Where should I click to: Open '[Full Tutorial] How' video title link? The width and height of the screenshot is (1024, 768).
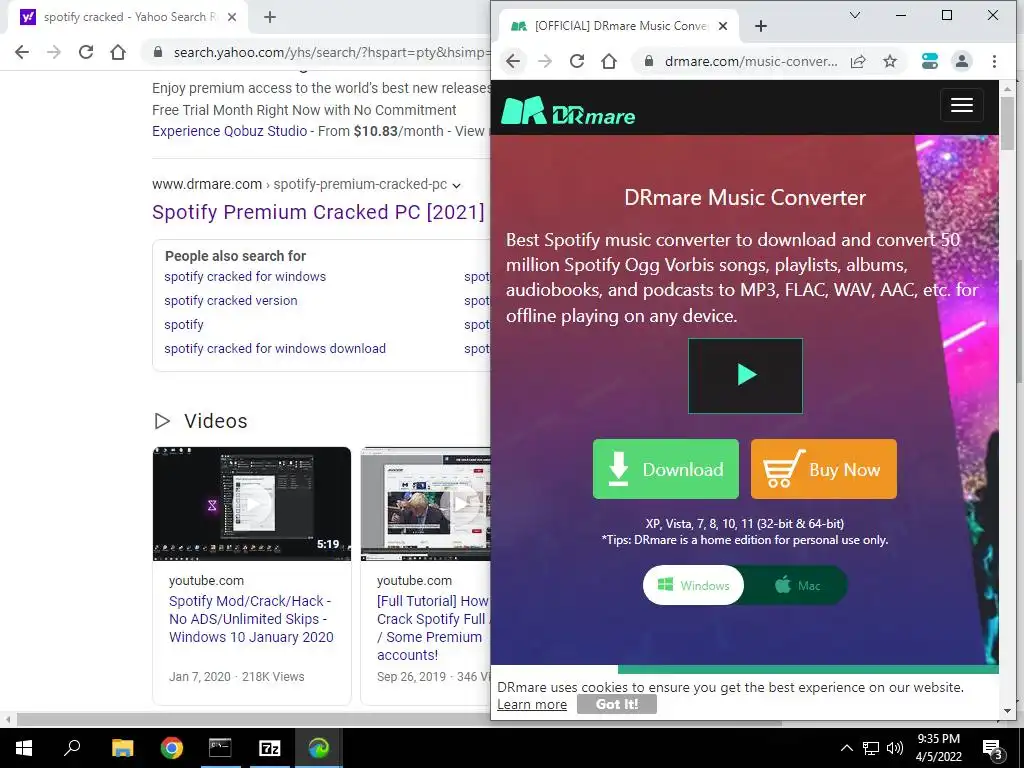[x=432, y=628]
